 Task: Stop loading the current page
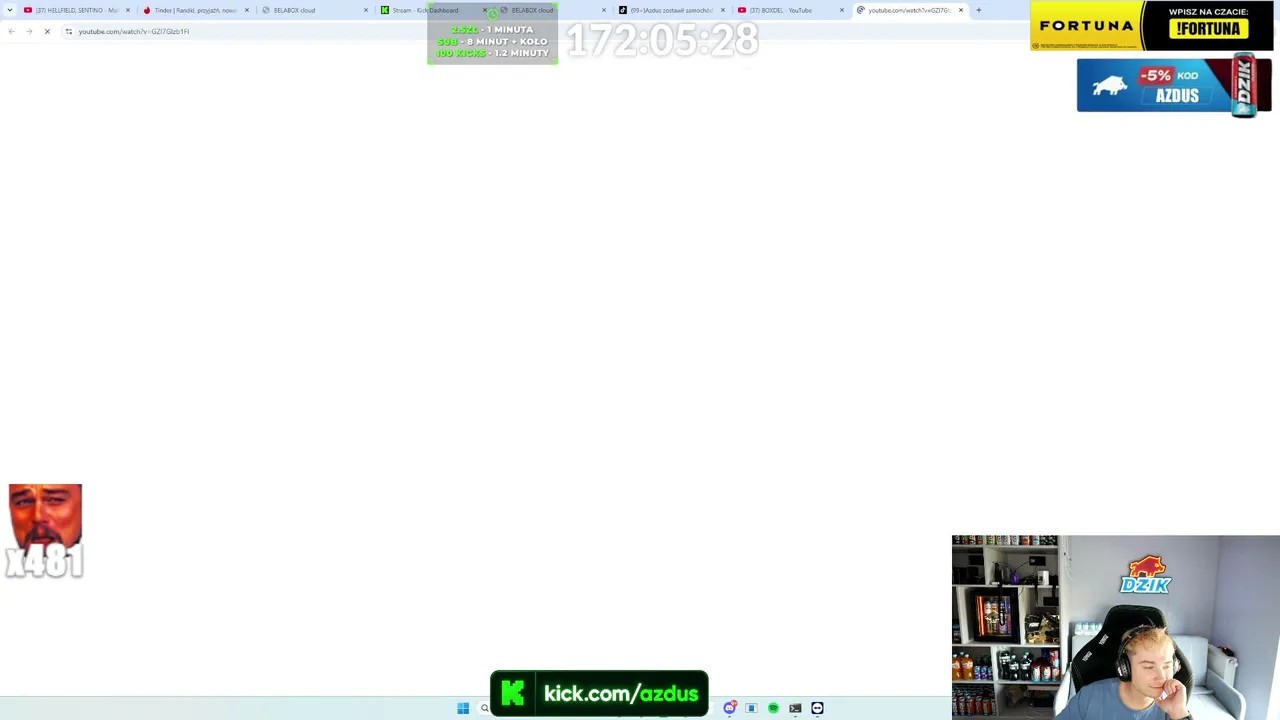[47, 31]
